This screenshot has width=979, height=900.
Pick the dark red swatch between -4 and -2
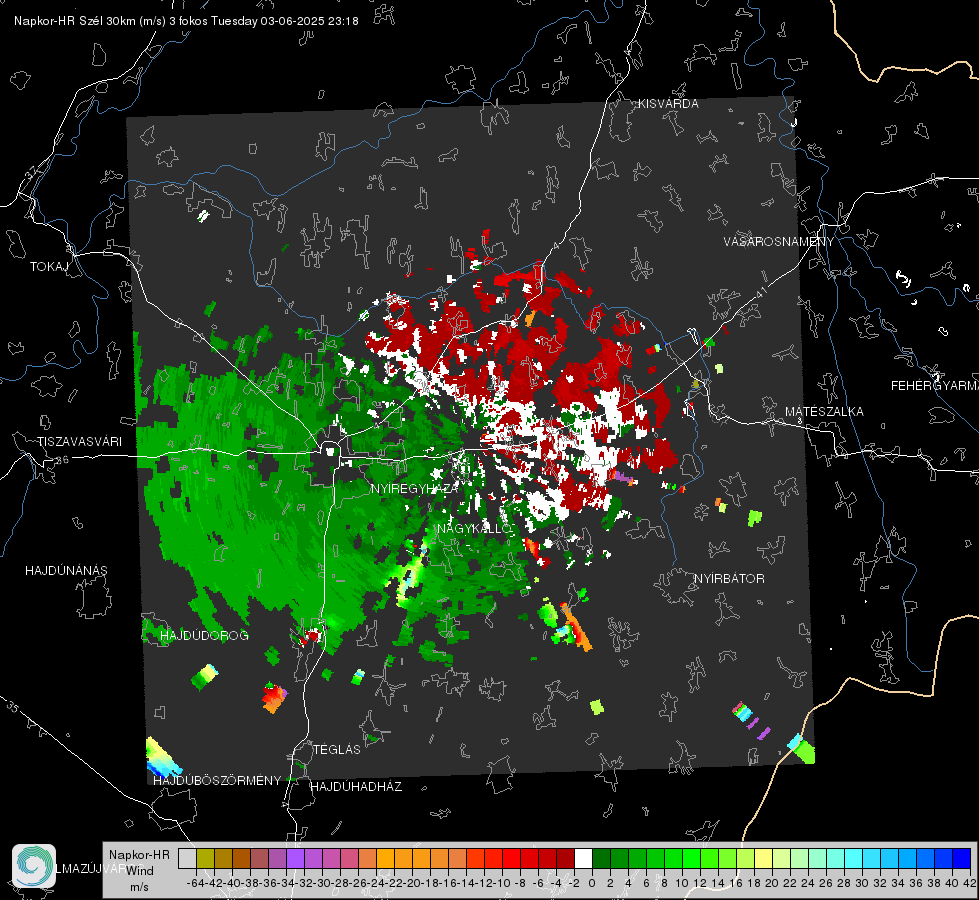coord(565,858)
